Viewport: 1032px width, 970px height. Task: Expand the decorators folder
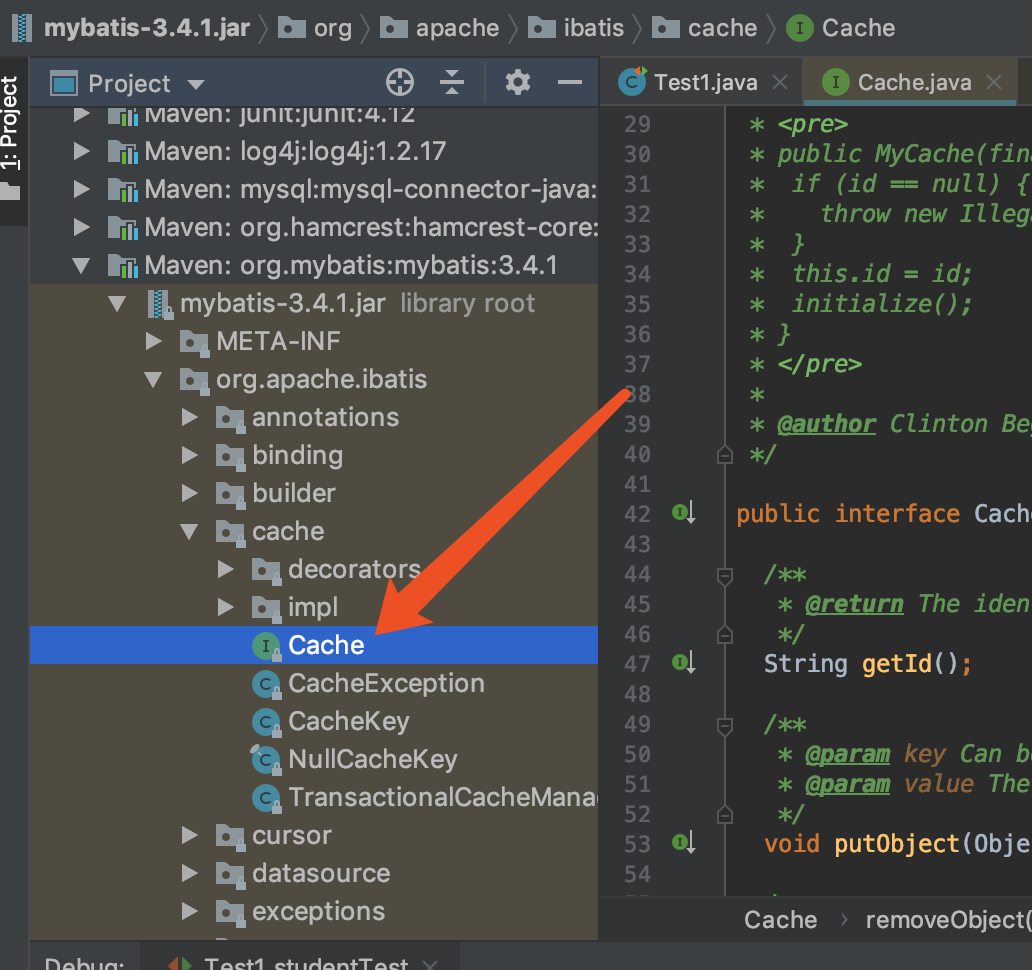226,569
